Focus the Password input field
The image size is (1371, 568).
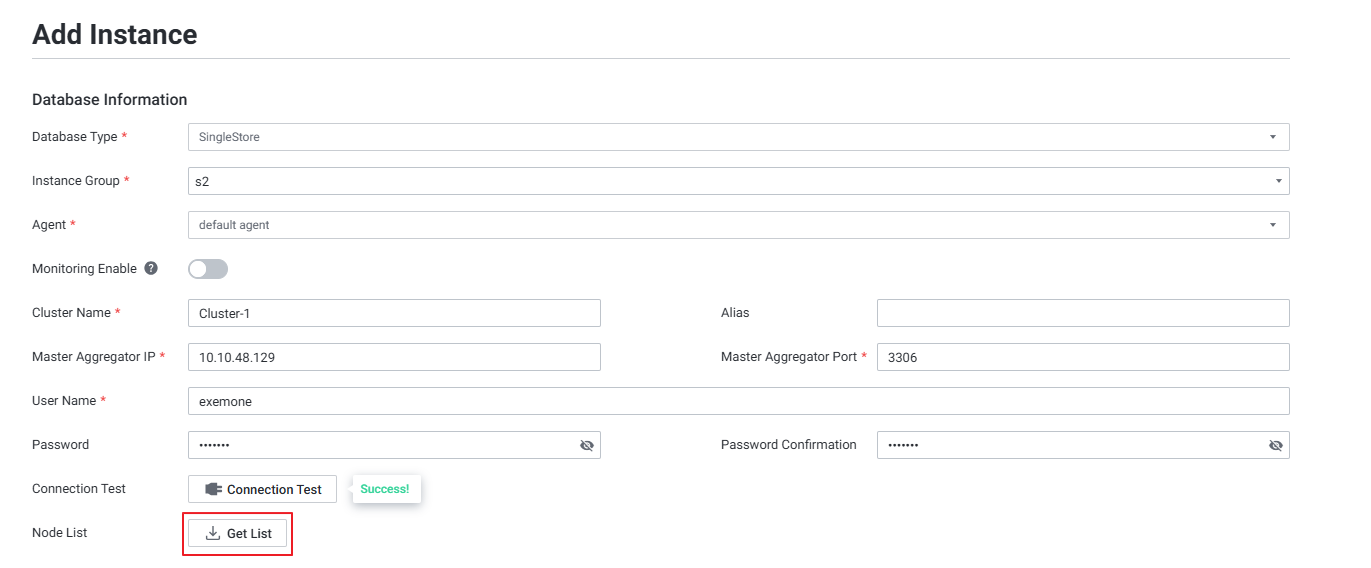pos(380,445)
